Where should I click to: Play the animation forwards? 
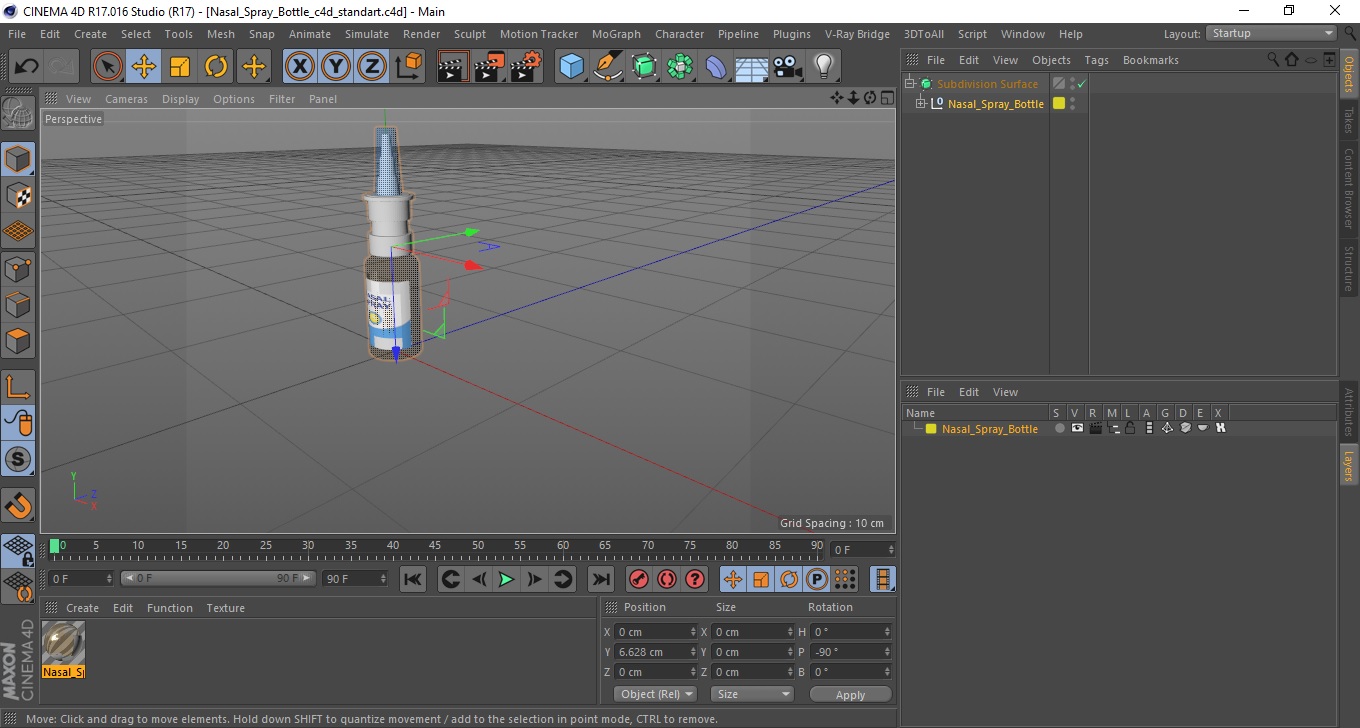tap(506, 579)
